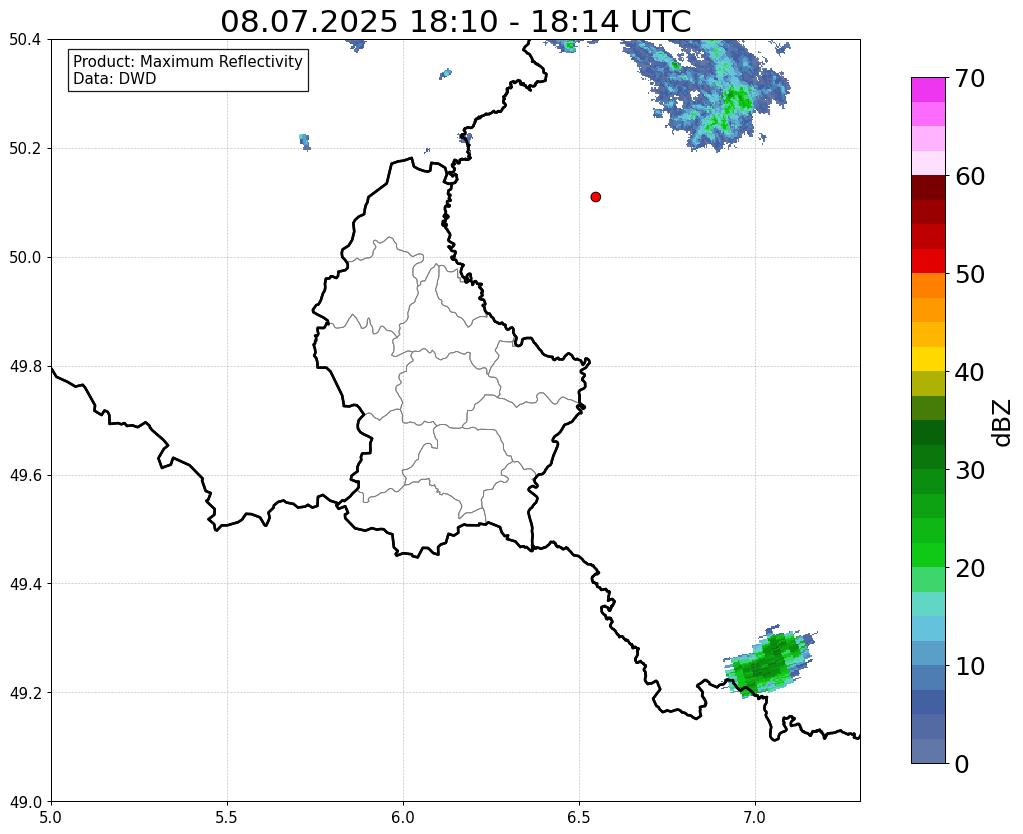Click the orange colorbar swatch just below 50
1023x834 pixels.
(x=928, y=286)
